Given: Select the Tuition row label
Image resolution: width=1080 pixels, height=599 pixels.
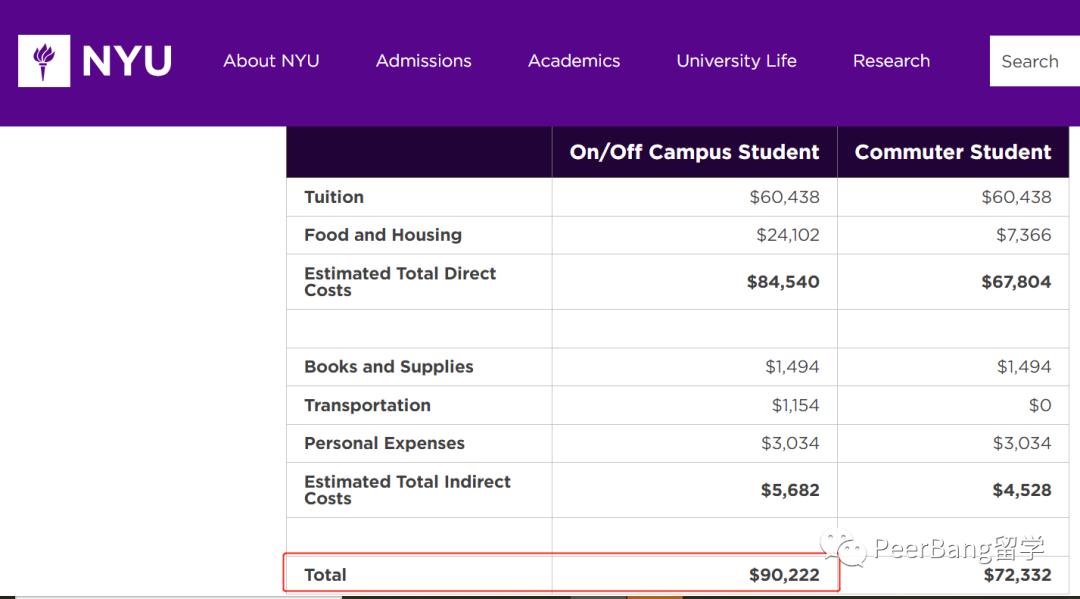Looking at the screenshot, I should click(x=334, y=197).
